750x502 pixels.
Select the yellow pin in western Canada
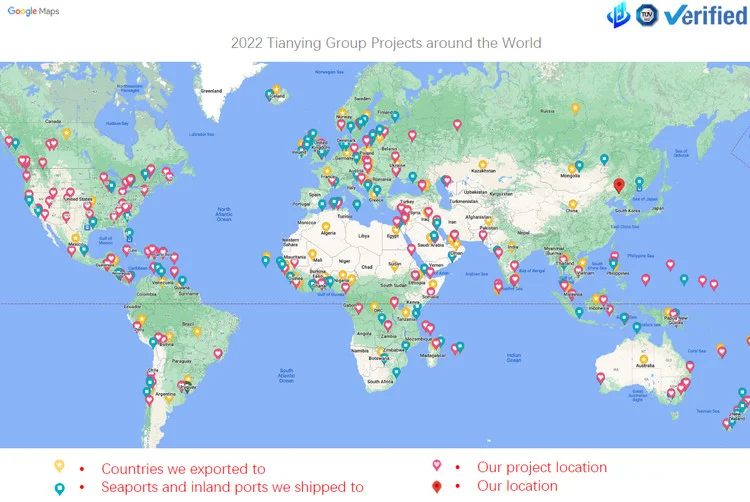66,133
